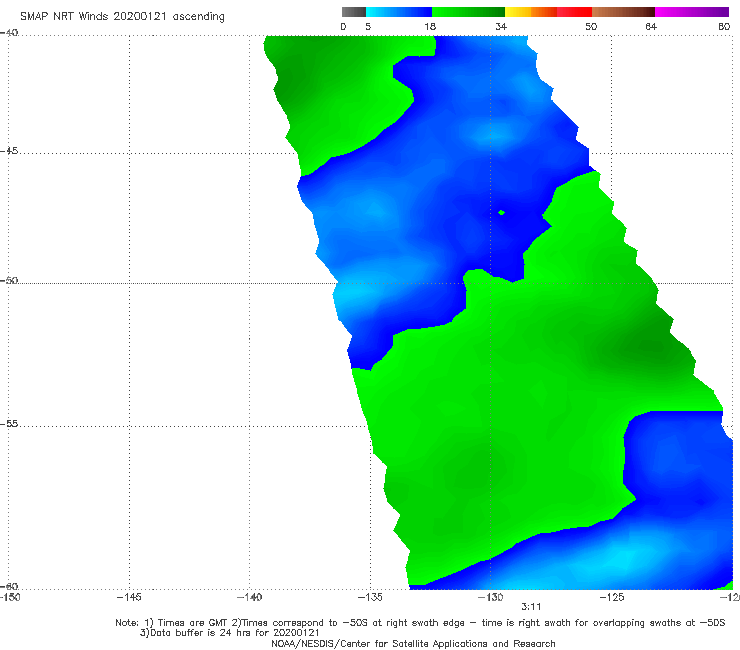Click the color scale label '50'
740x650 pixels.
pos(591,26)
